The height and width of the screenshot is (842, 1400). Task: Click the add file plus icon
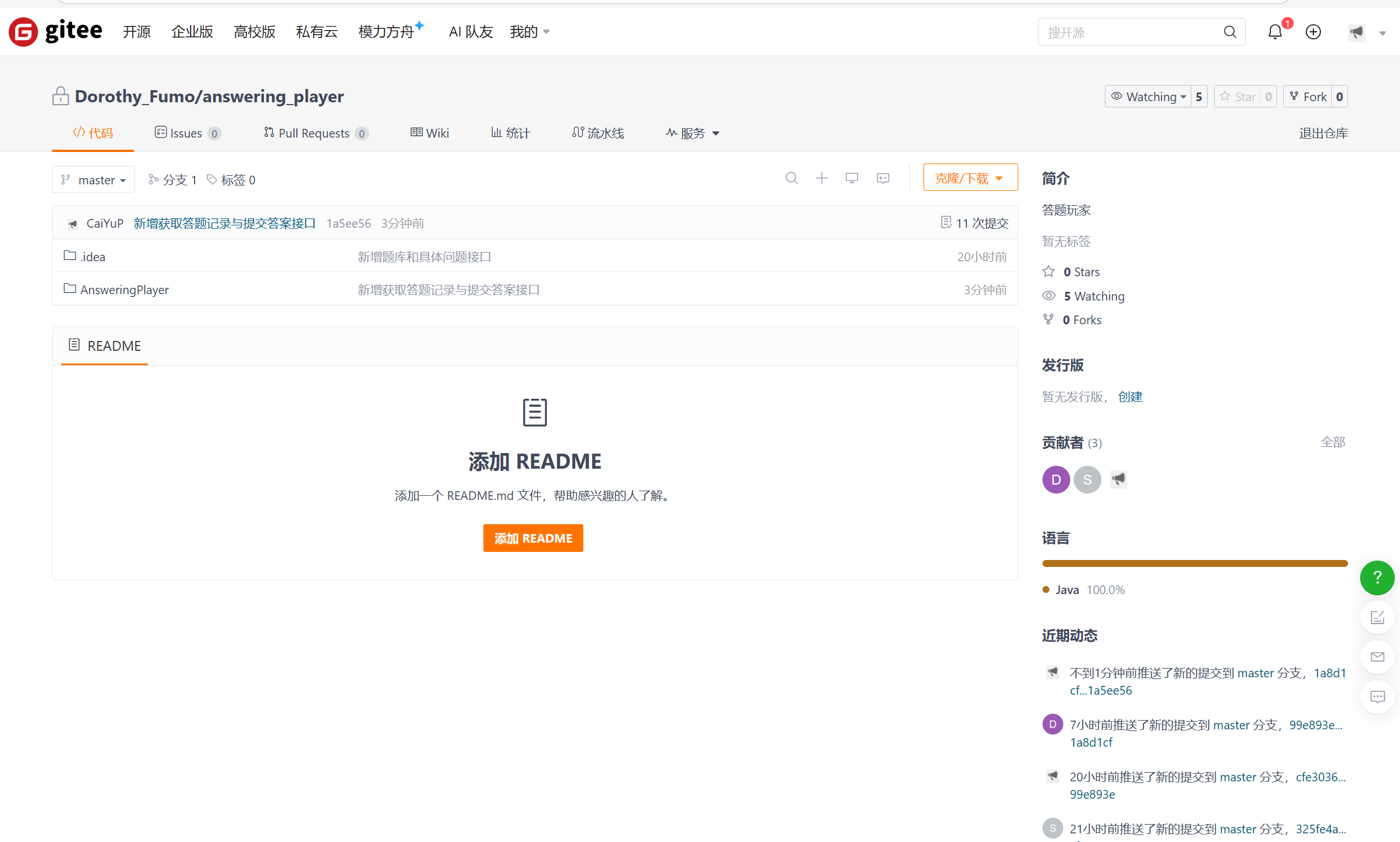point(821,178)
